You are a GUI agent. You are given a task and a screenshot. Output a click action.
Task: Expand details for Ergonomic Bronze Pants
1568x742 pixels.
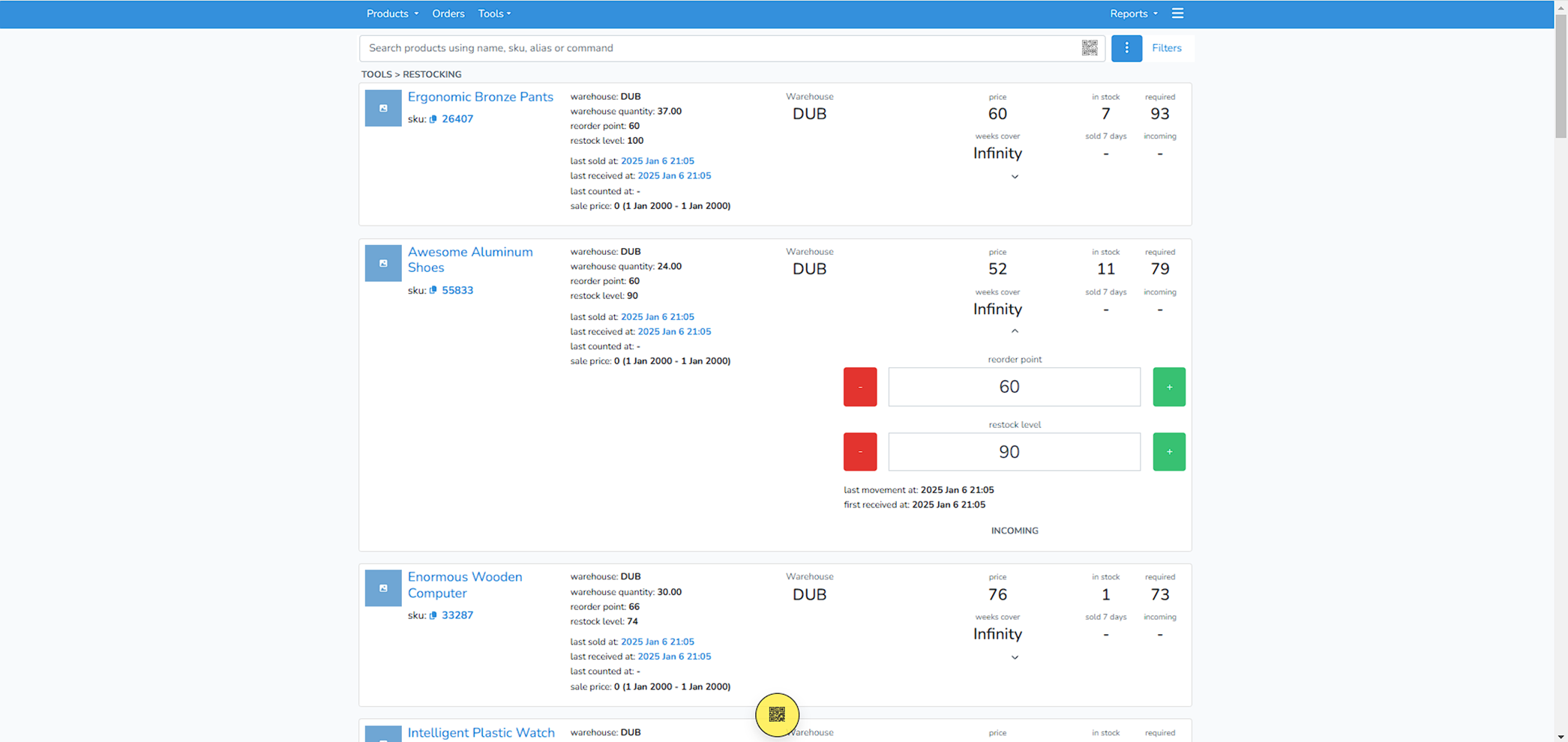click(x=1015, y=177)
